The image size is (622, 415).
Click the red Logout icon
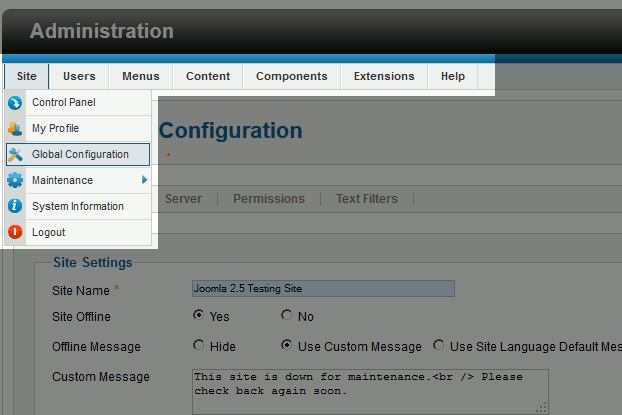[15, 233]
